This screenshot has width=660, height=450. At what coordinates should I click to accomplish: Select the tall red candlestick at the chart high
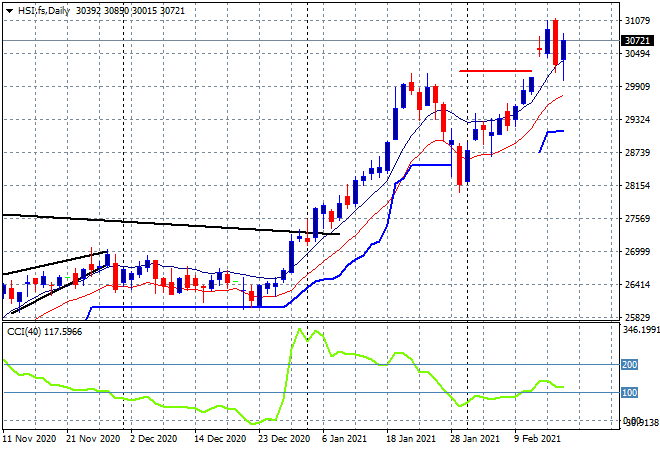(556, 42)
